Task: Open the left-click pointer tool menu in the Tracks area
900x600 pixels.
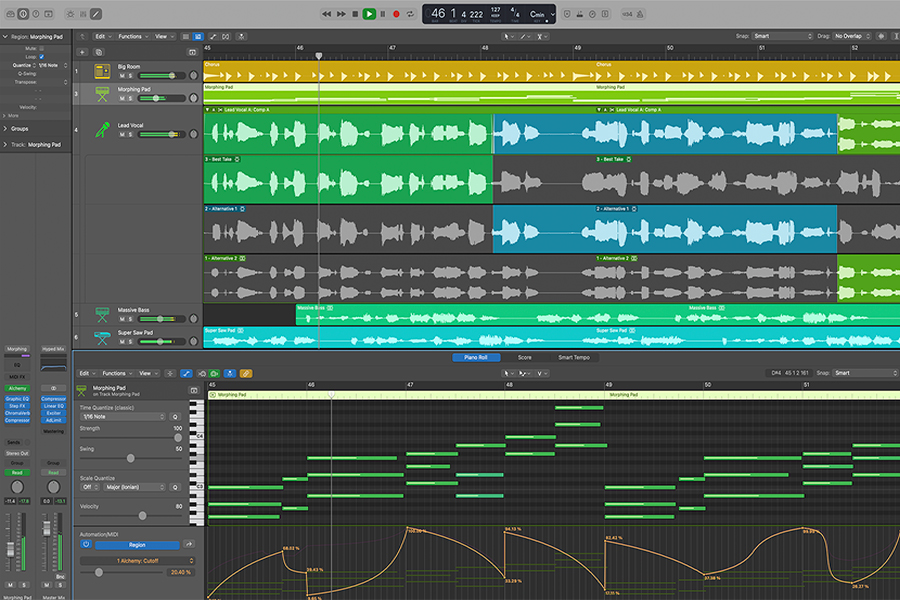Action: tap(508, 36)
